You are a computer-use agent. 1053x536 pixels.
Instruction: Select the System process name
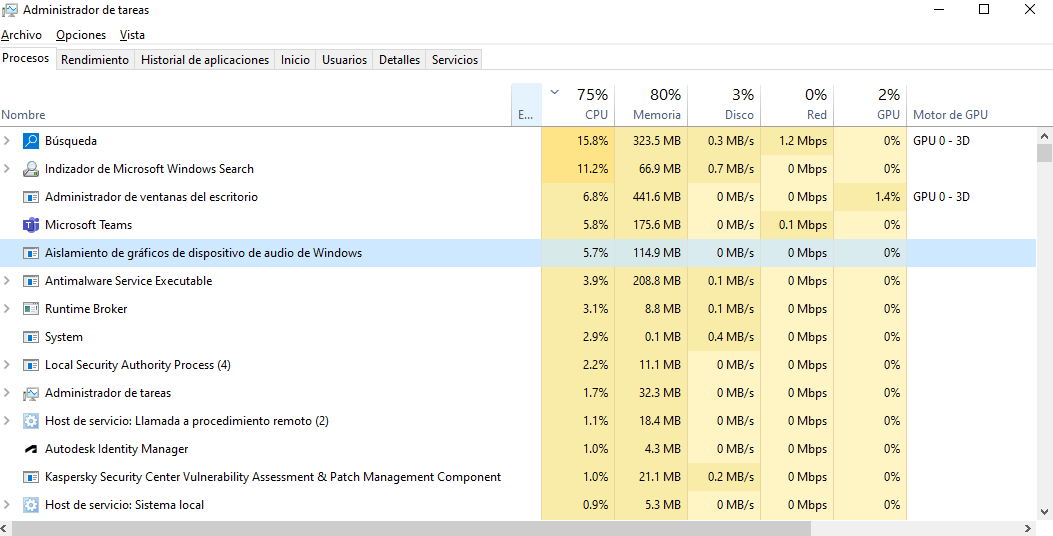(x=64, y=337)
